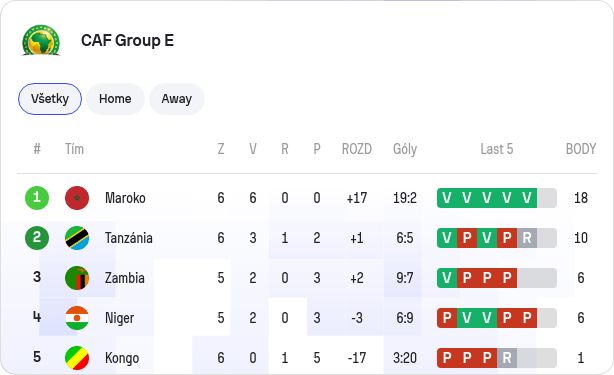Click the Zambia flag icon
The image size is (614, 375).
(x=77, y=278)
